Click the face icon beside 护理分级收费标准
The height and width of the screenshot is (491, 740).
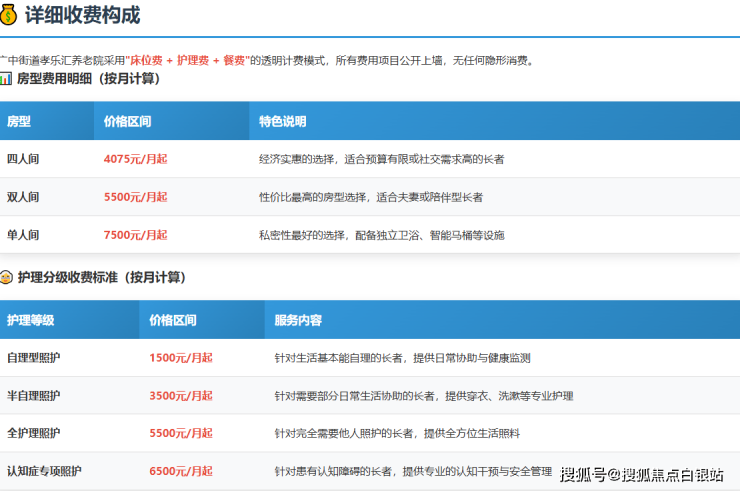(x=6, y=278)
